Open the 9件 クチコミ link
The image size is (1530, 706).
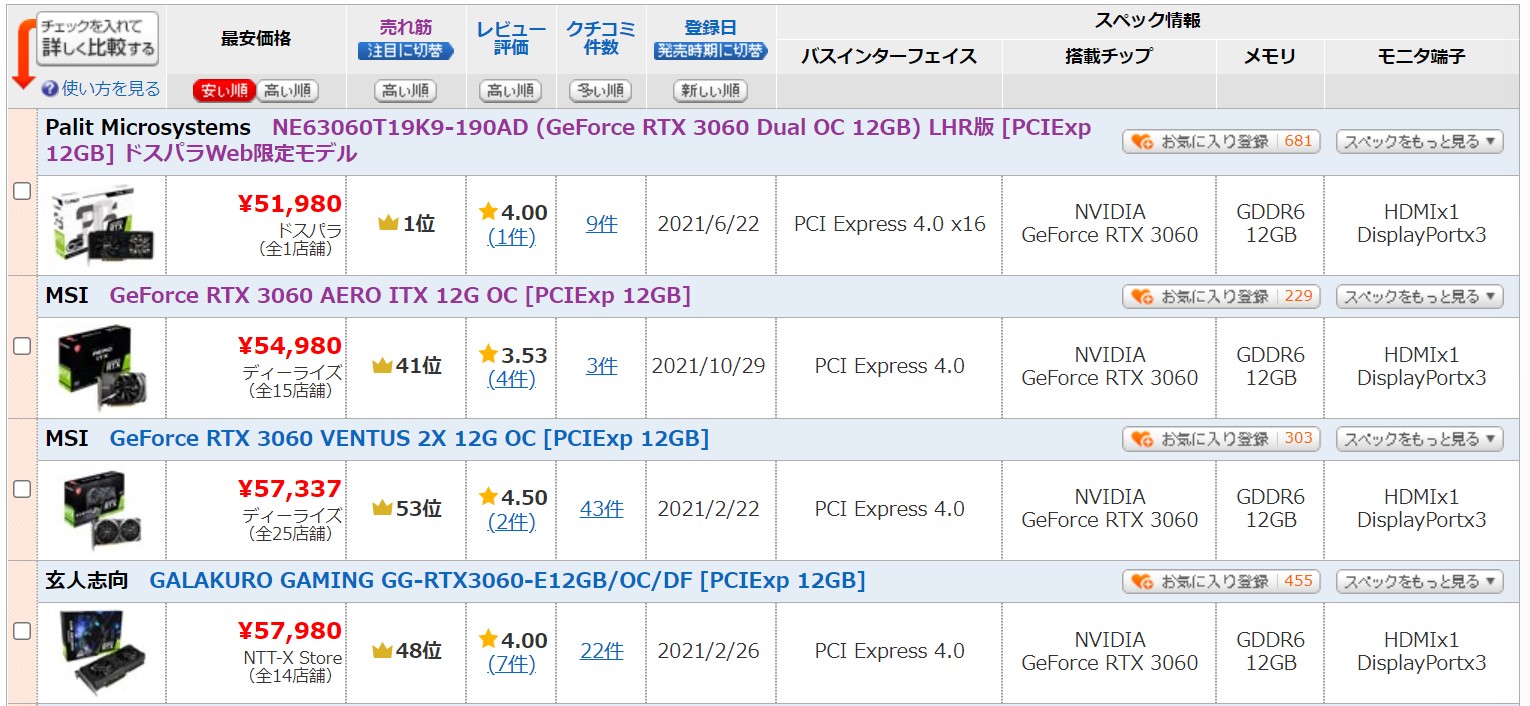(x=601, y=224)
